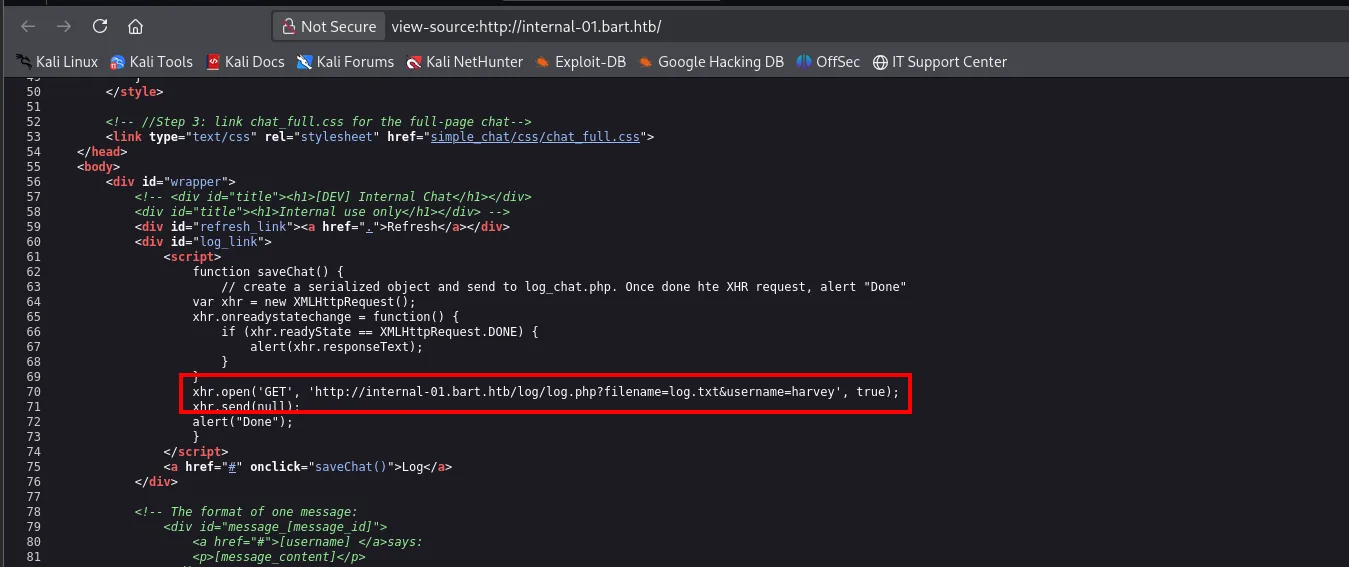Click the IT Support Center globe icon

(880, 62)
